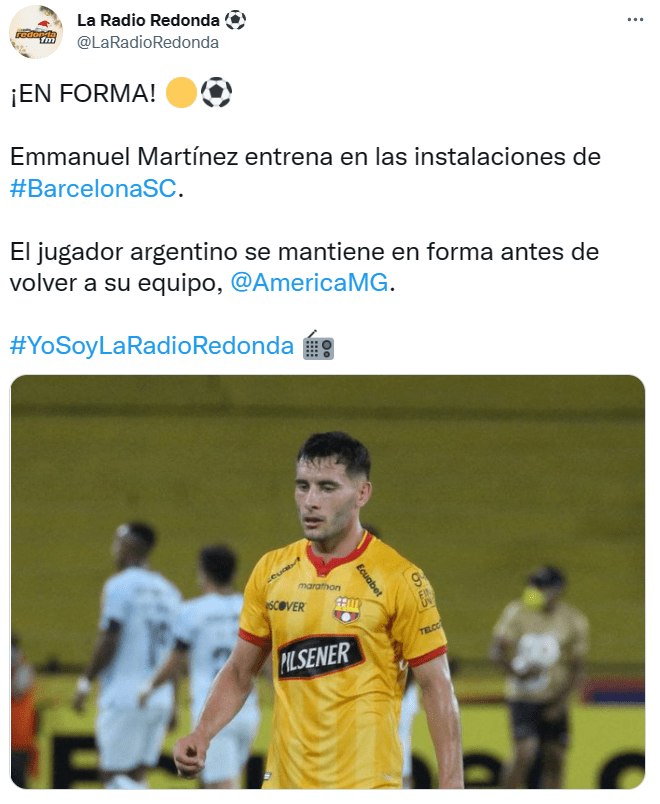
Task: Click the Marathon brand logo on the jersey
Action: [319, 586]
